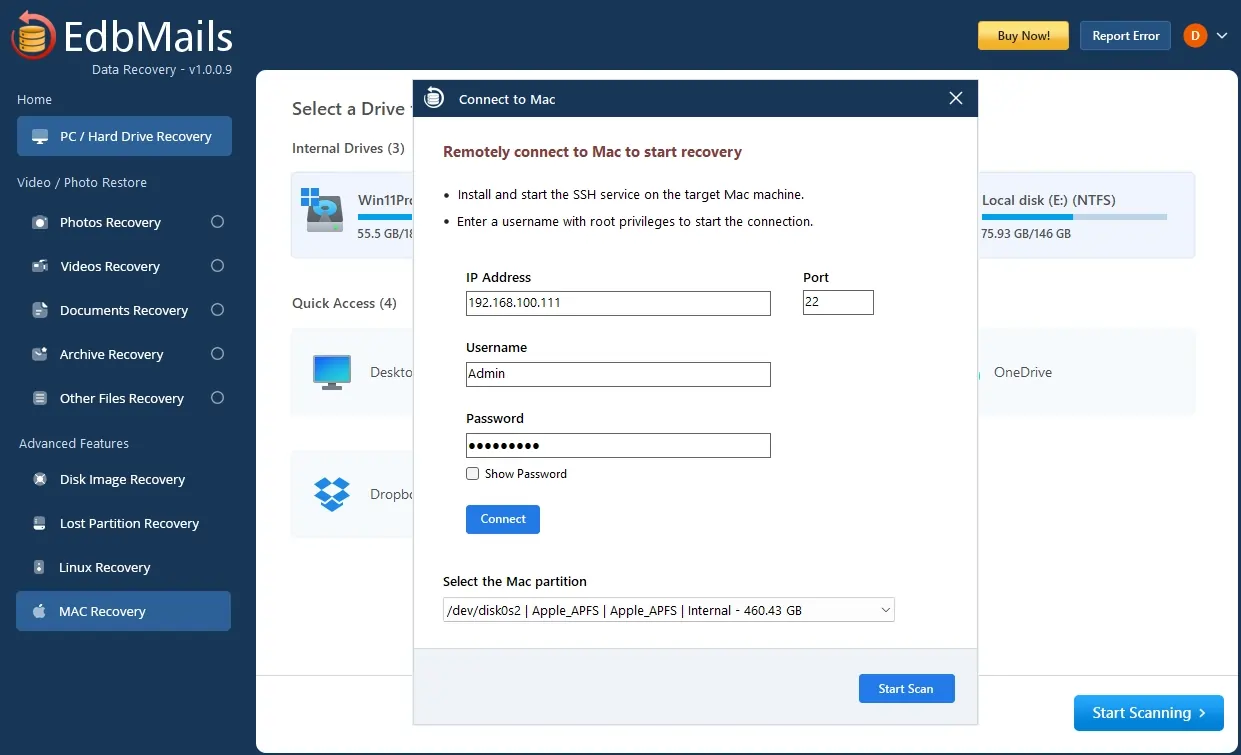
Task: Click the Apple logo beside MAC Recovery
Action: point(40,611)
